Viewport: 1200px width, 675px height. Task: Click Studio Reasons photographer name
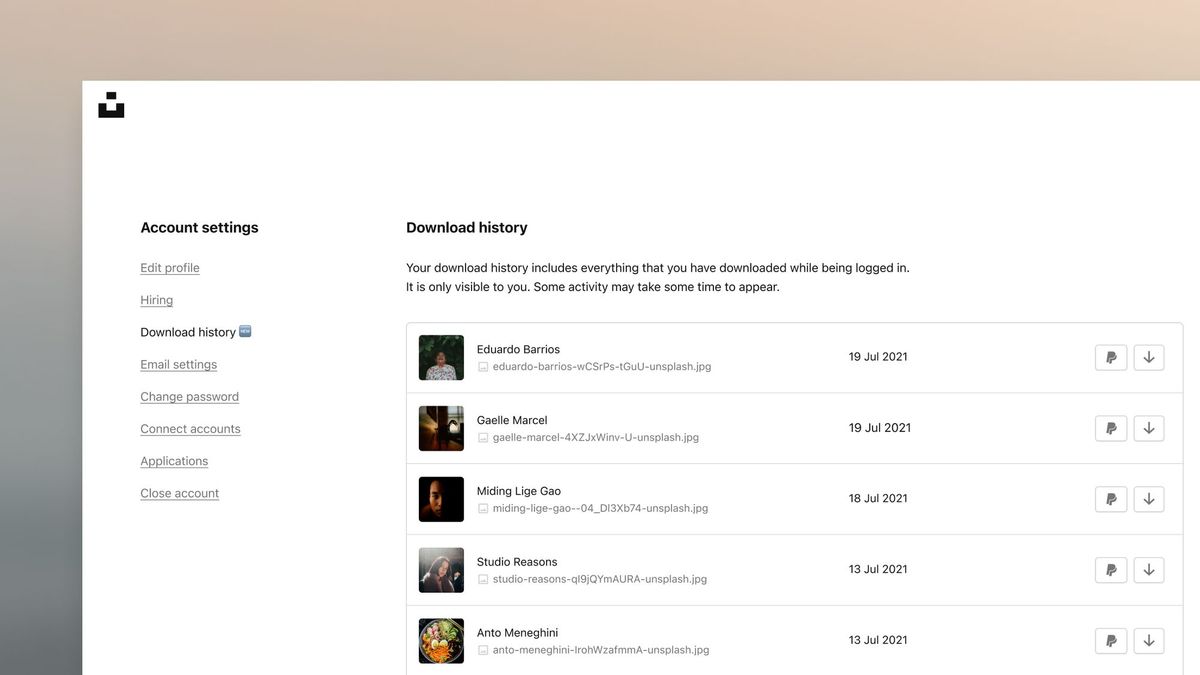(x=517, y=562)
